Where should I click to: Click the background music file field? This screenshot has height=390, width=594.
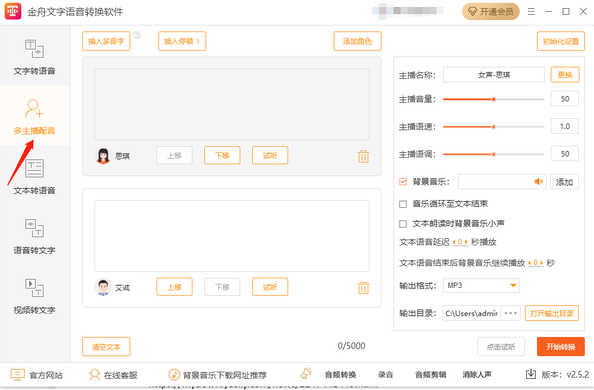point(502,182)
